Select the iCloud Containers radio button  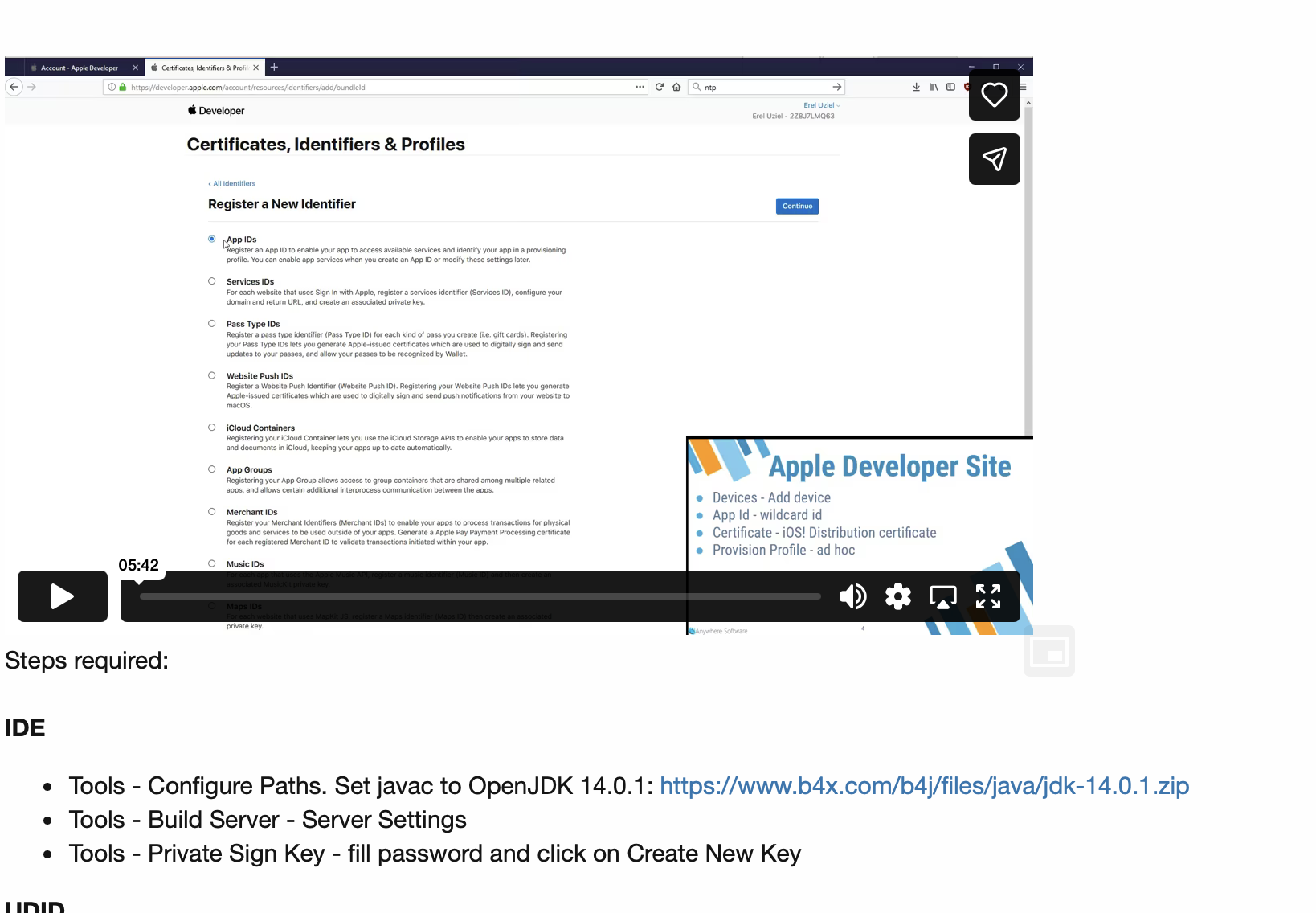pos(212,428)
